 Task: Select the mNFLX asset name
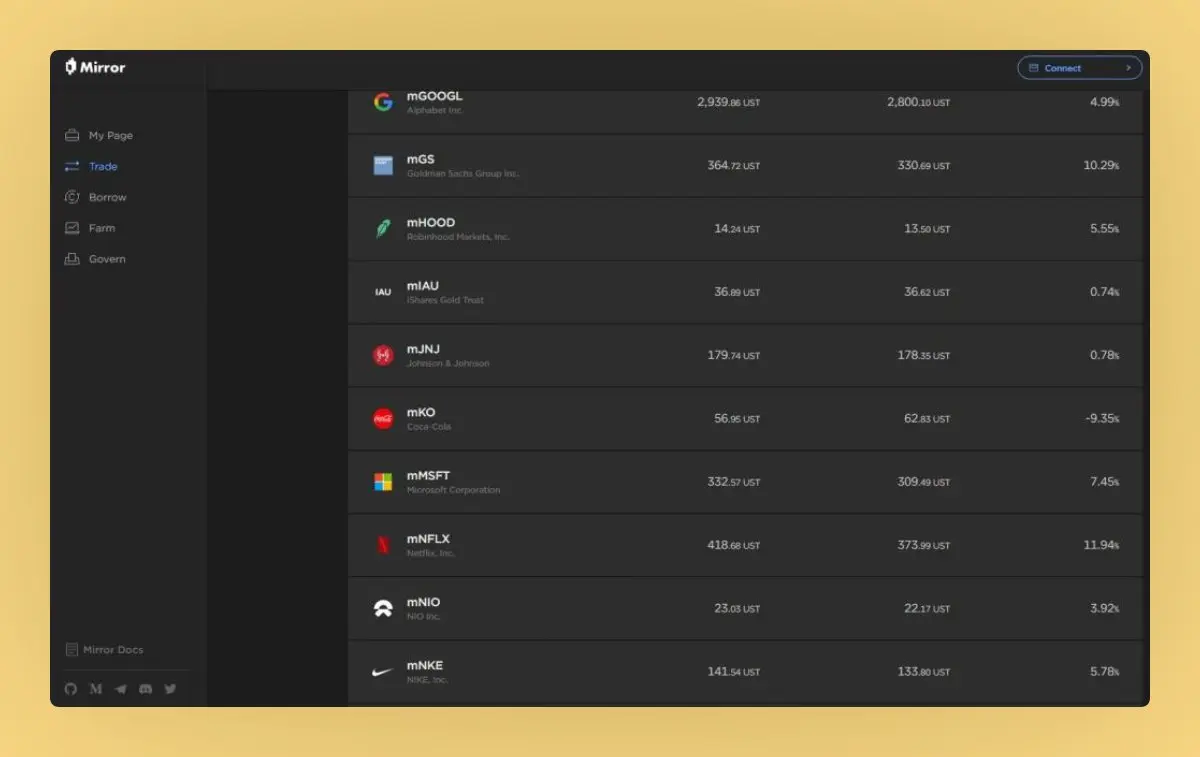pos(428,539)
